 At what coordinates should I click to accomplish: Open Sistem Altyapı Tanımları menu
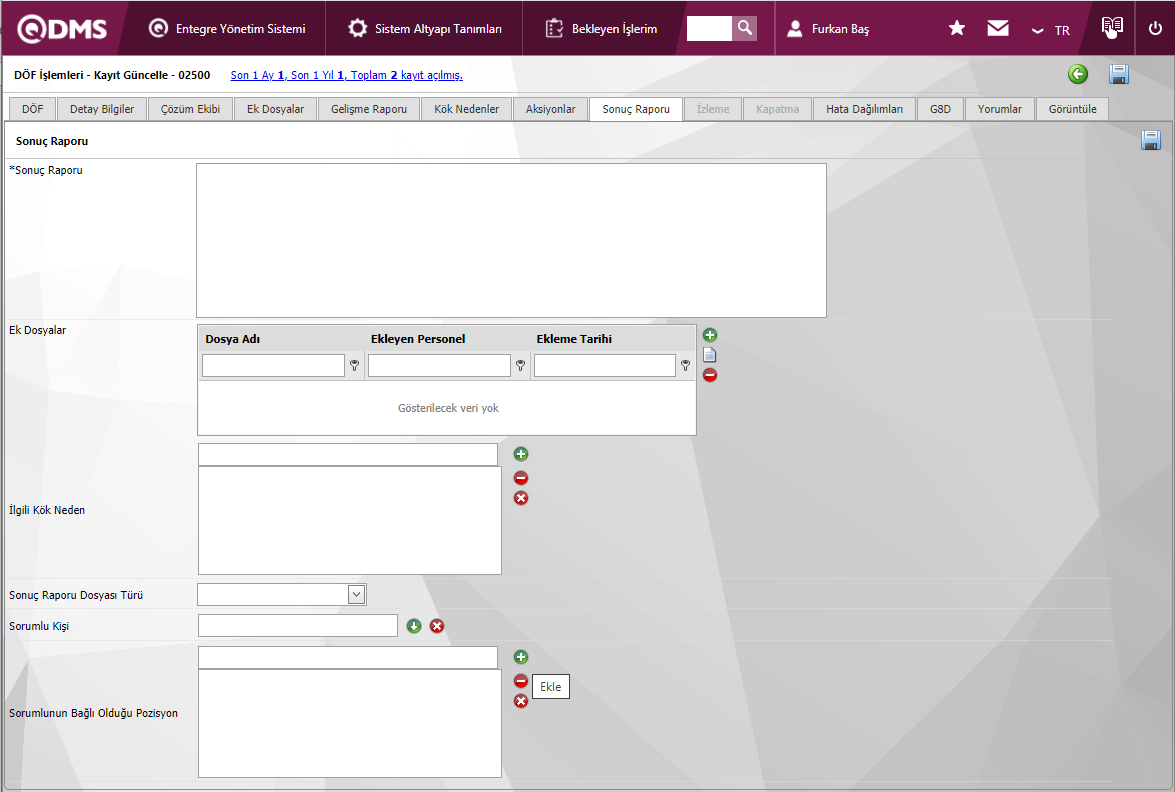[425, 28]
